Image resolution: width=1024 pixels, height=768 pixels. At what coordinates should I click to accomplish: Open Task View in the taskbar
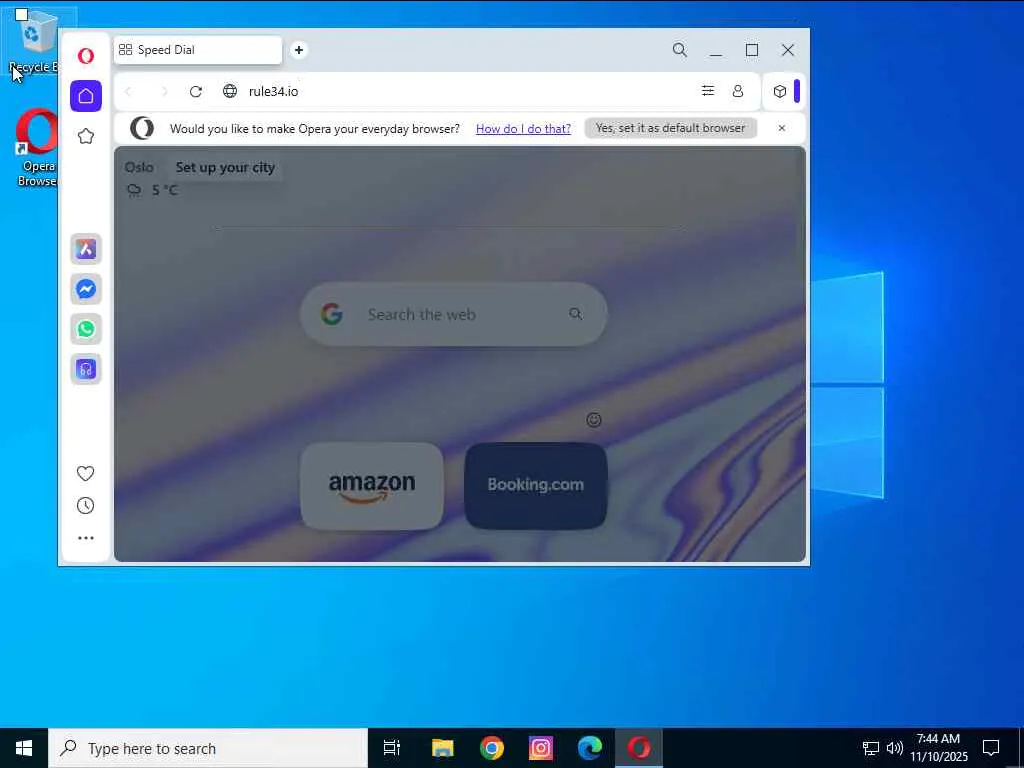[392, 748]
